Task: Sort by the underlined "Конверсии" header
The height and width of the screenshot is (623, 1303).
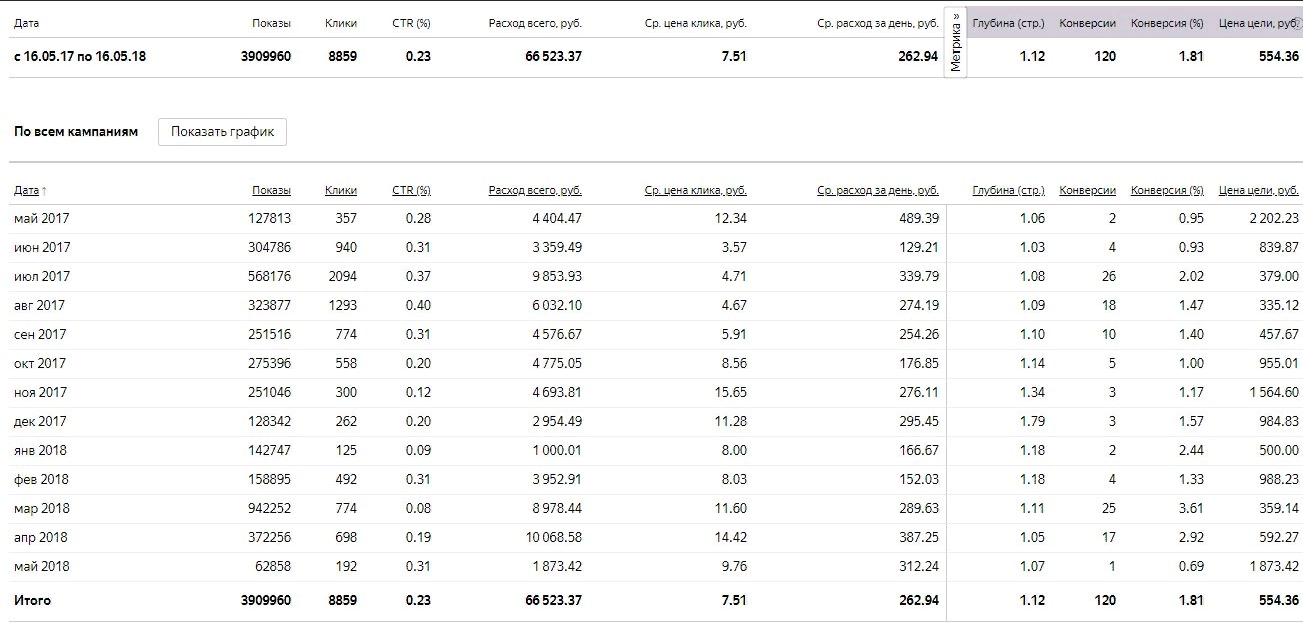Action: tap(1087, 190)
